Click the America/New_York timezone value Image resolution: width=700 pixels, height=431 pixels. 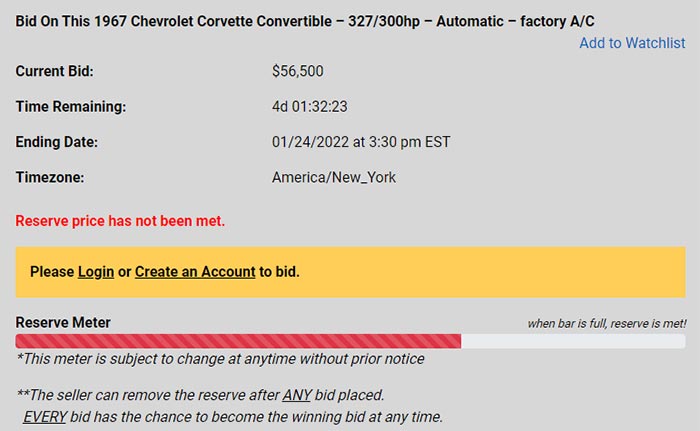coord(333,177)
